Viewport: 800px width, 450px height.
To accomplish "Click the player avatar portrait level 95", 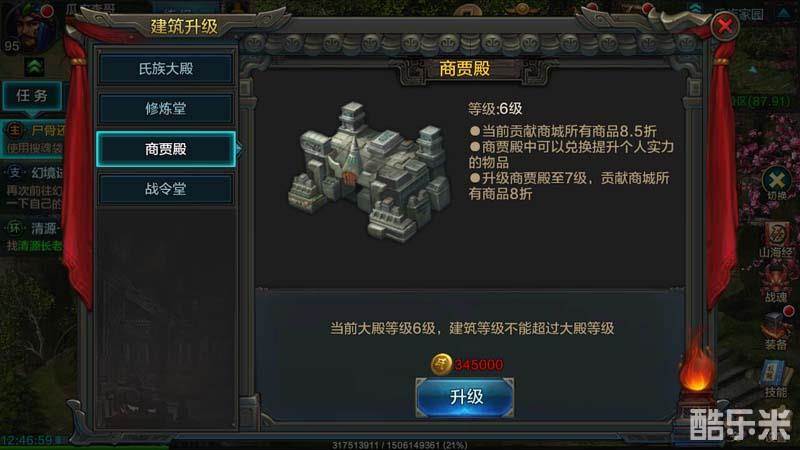I will tap(28, 27).
